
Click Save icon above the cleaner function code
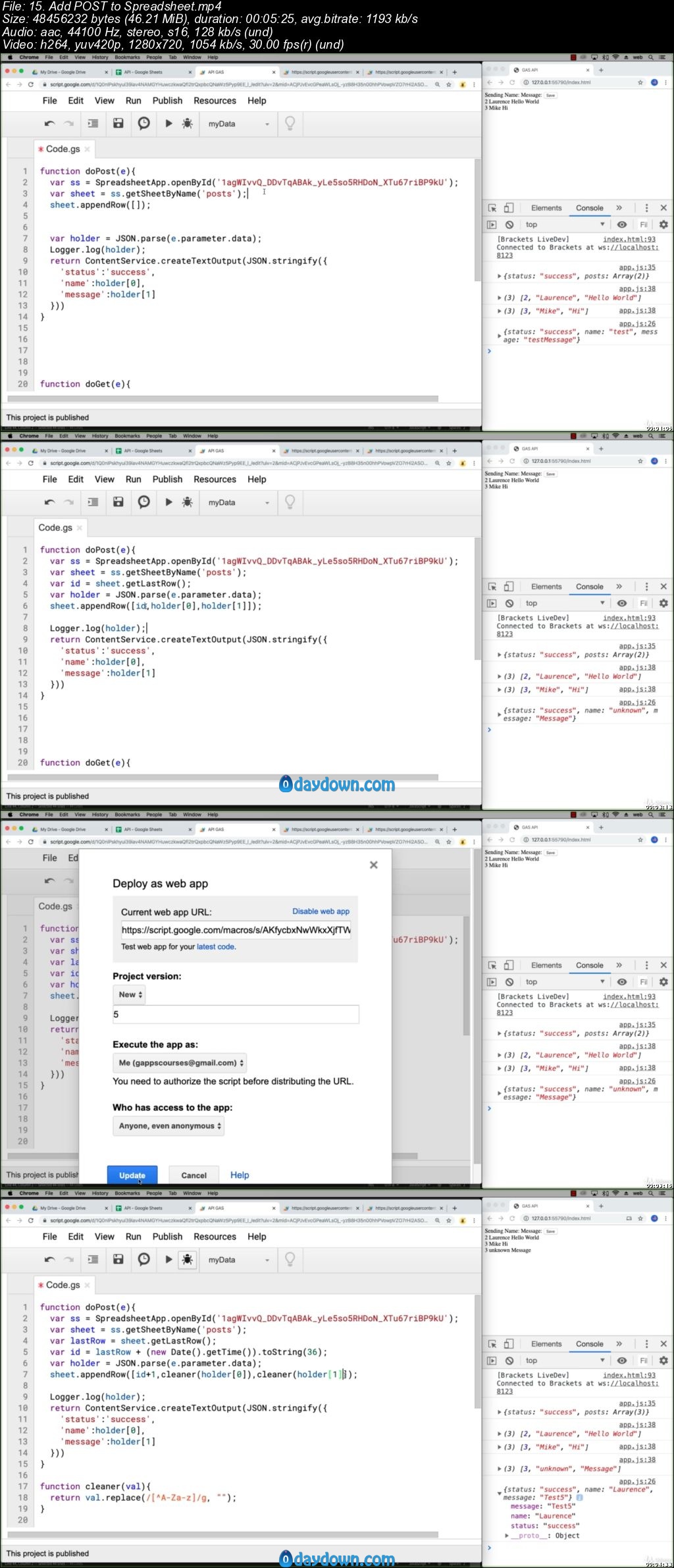[118, 1259]
